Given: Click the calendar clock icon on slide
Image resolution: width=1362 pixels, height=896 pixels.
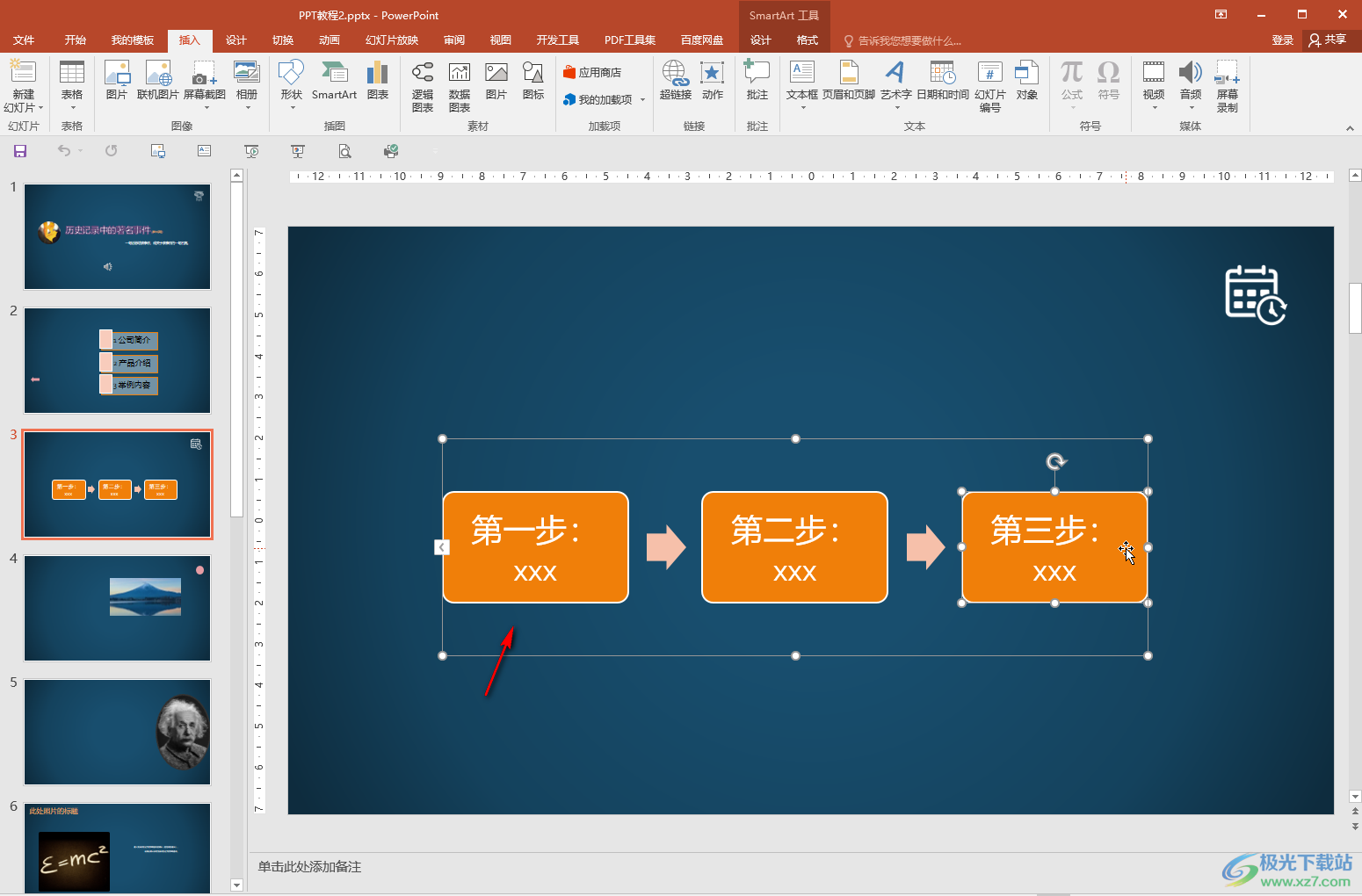Looking at the screenshot, I should (1256, 295).
